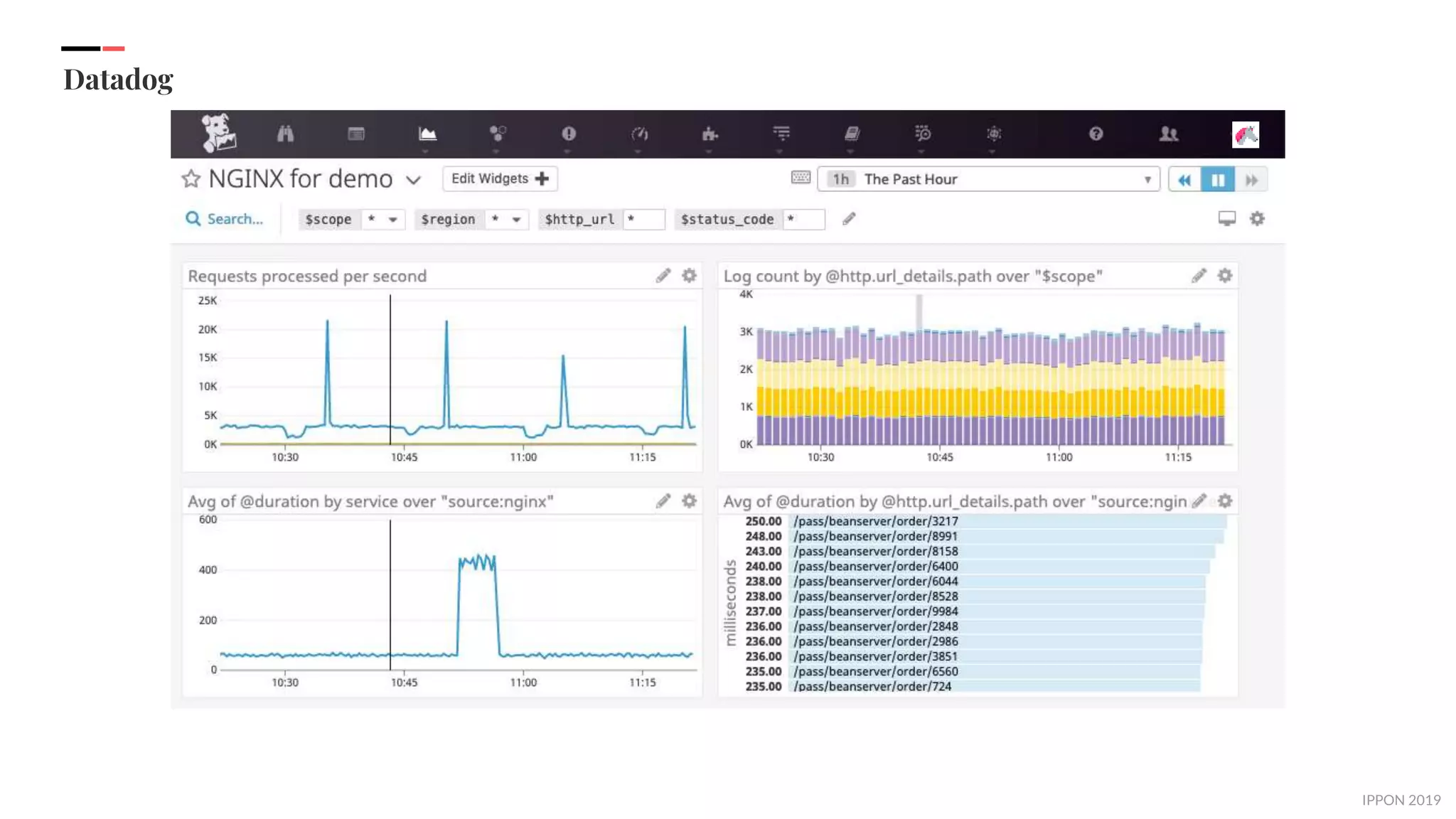Open the APM traces lines icon
Image resolution: width=1456 pixels, height=819 pixels.
[781, 134]
